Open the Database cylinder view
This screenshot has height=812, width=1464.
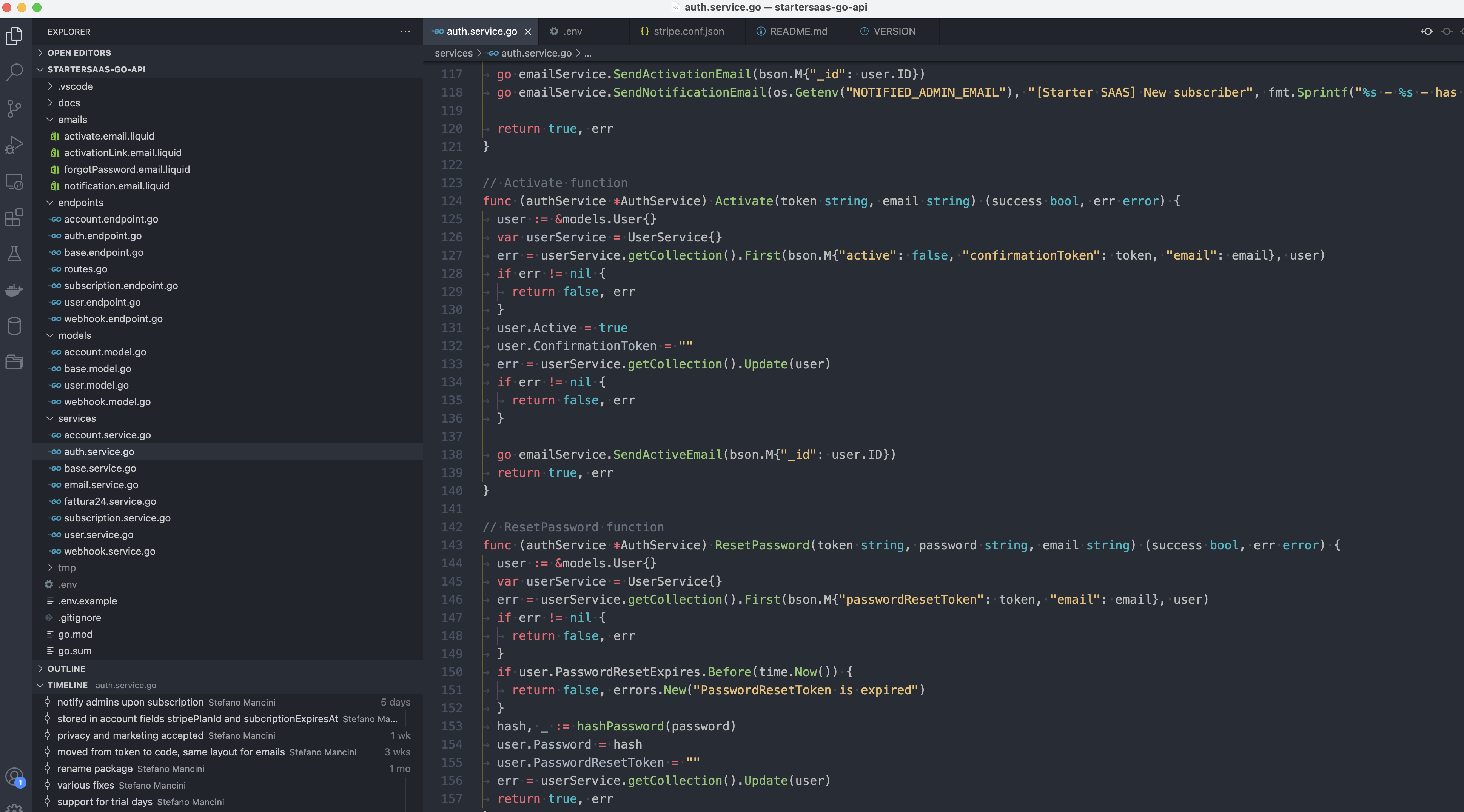pyautogui.click(x=14, y=326)
